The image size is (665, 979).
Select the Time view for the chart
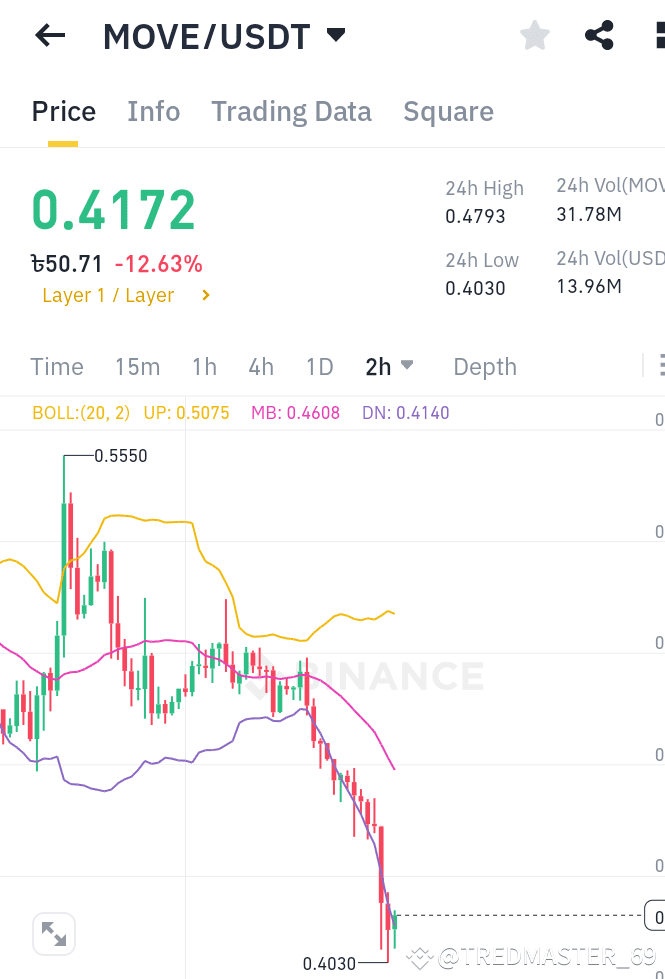56,367
